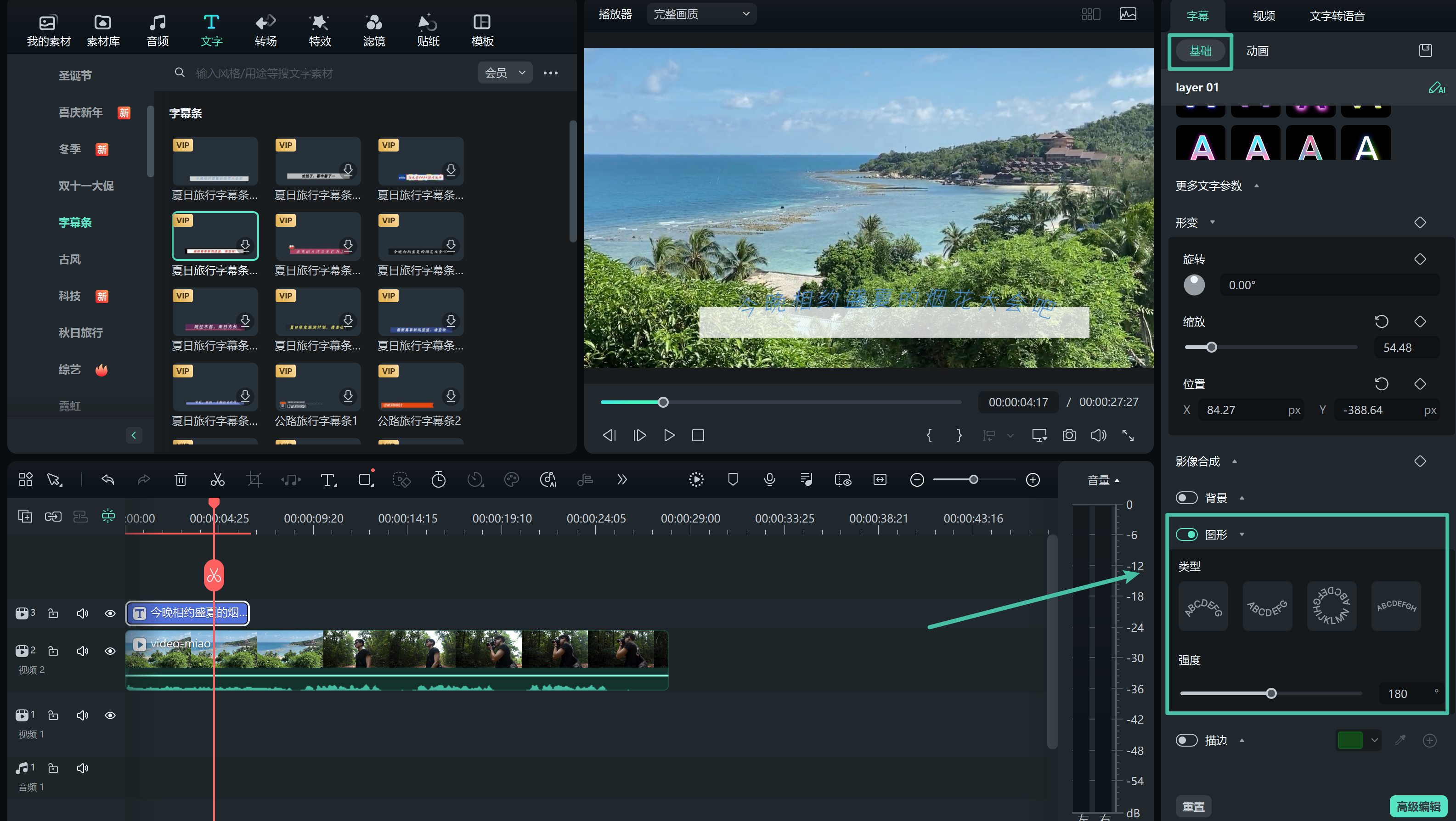Click the 重置 reset button
The image size is (1456, 821).
[1194, 806]
